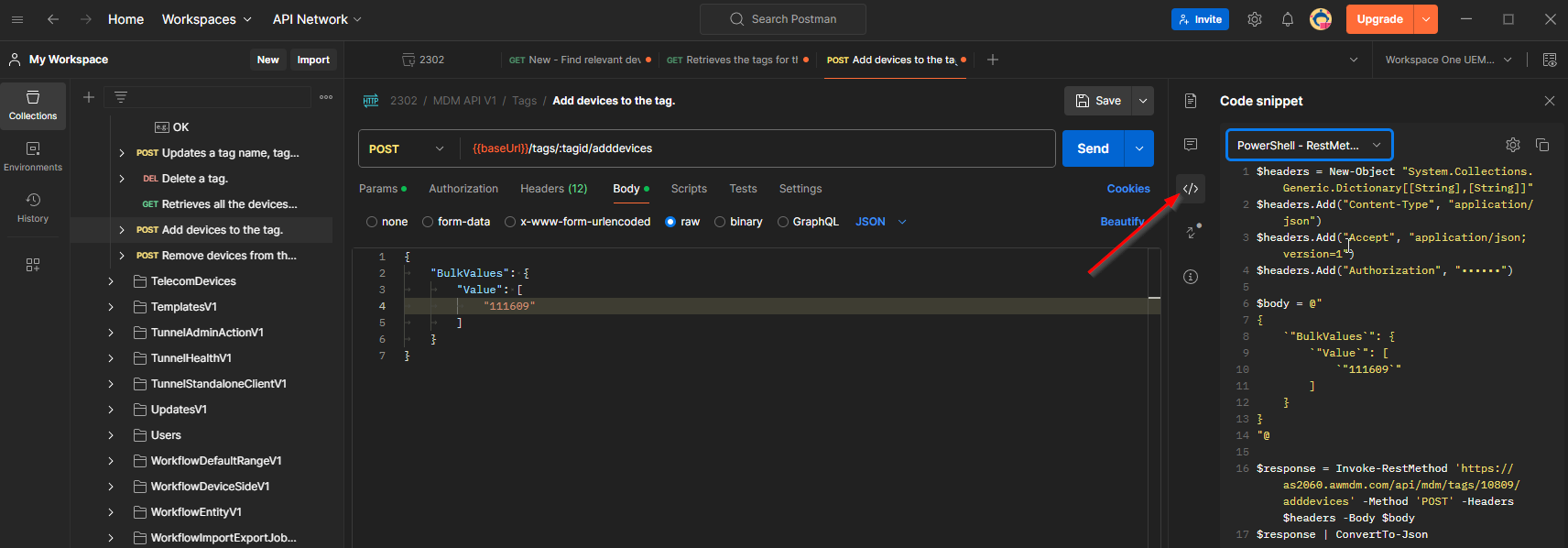Viewport: 1568px width, 548px height.
Task: Click the Search Postman box
Action: (783, 19)
